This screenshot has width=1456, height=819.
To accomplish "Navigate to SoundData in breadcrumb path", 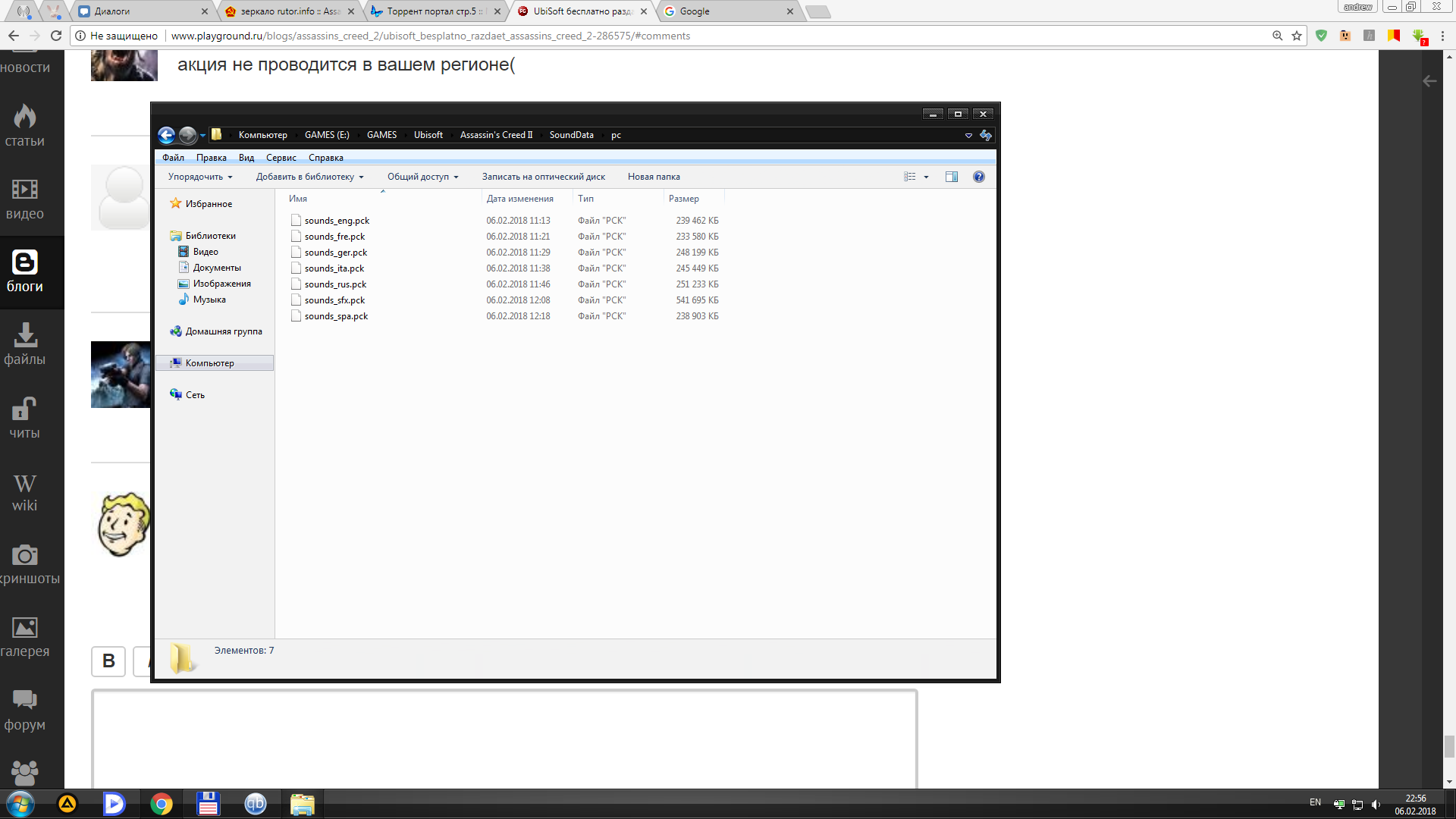I will pyautogui.click(x=571, y=135).
